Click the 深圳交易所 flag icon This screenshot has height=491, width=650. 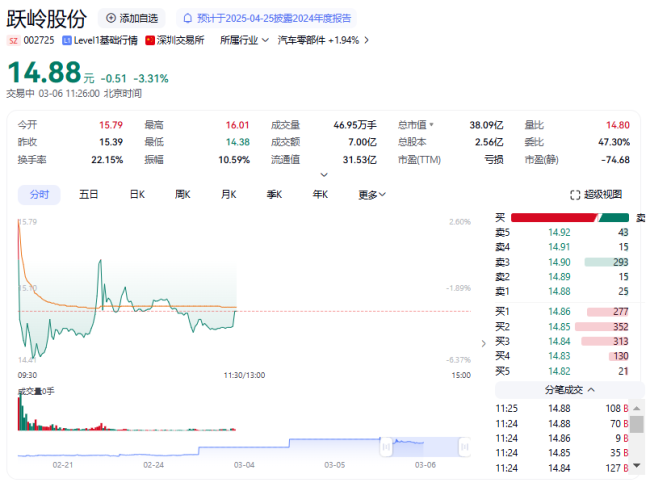click(150, 41)
